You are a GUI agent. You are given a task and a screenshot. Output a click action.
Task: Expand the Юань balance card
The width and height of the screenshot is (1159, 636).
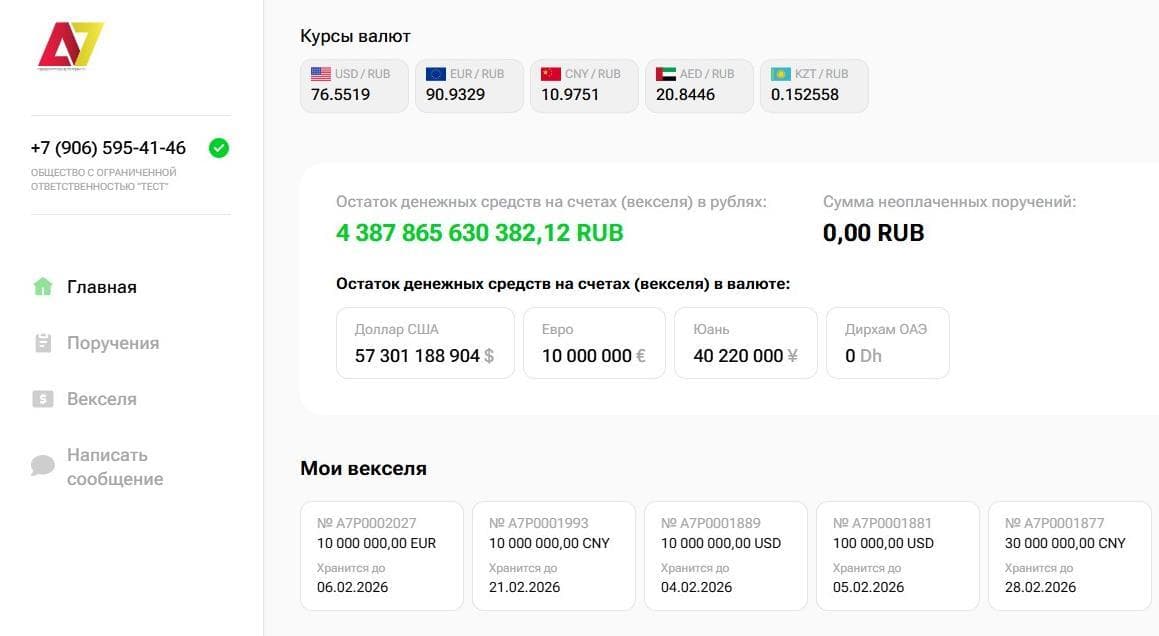point(745,343)
